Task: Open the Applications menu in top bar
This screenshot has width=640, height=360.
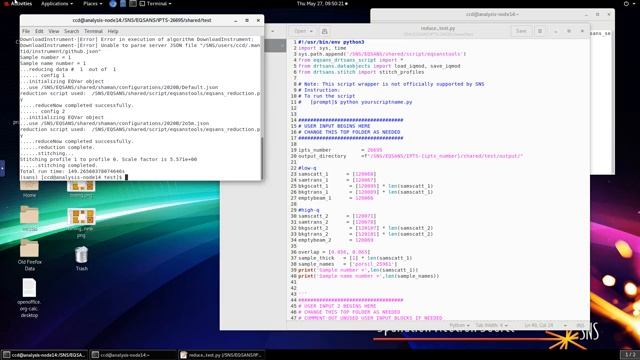Action: [x=57, y=4]
